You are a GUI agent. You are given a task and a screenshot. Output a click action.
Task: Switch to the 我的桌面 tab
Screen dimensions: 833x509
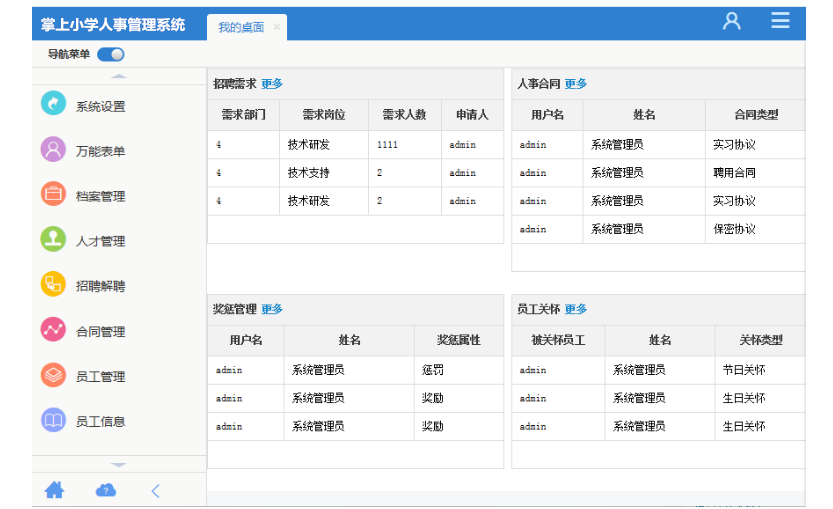coord(241,27)
